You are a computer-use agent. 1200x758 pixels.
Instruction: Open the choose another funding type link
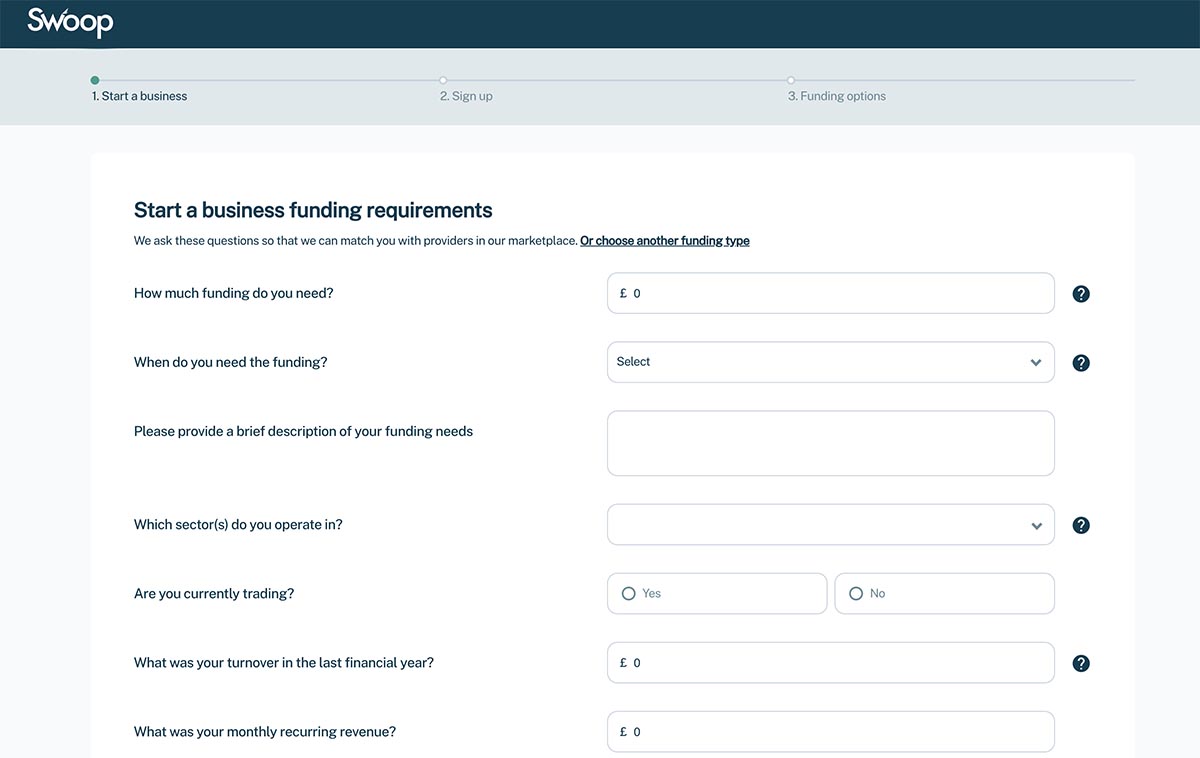(x=664, y=240)
